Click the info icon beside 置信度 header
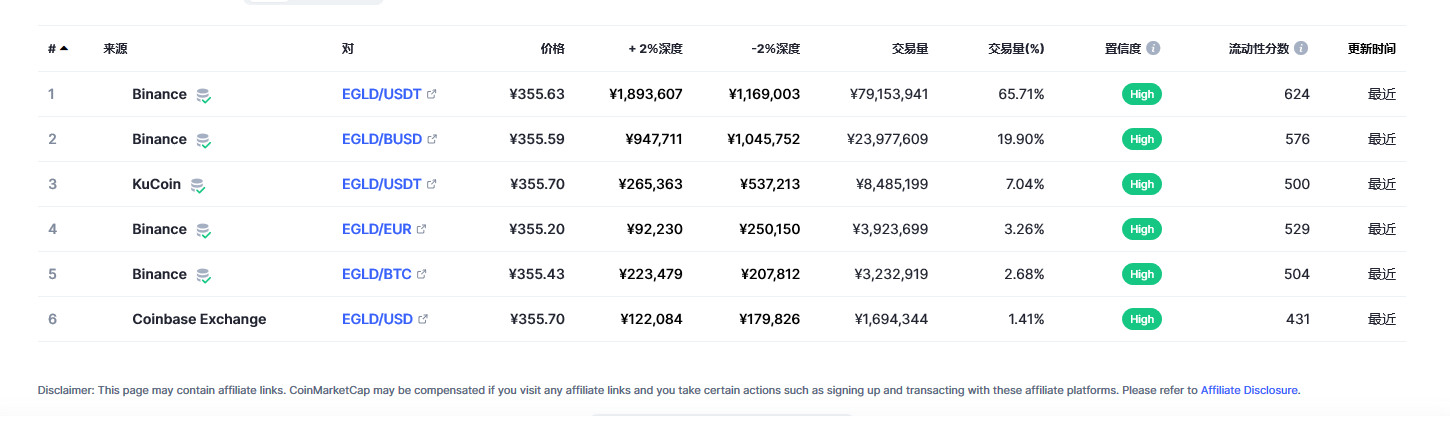The width and height of the screenshot is (1450, 430). click(x=1153, y=48)
